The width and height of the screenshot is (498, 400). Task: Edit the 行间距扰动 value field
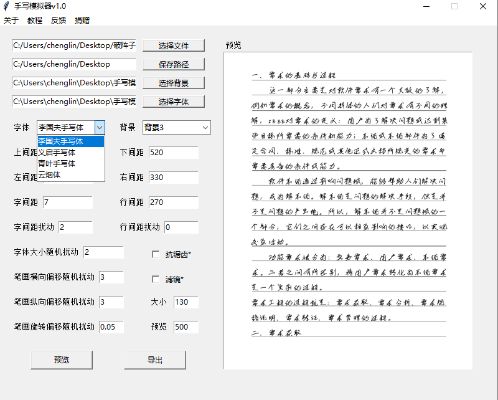tap(181, 227)
